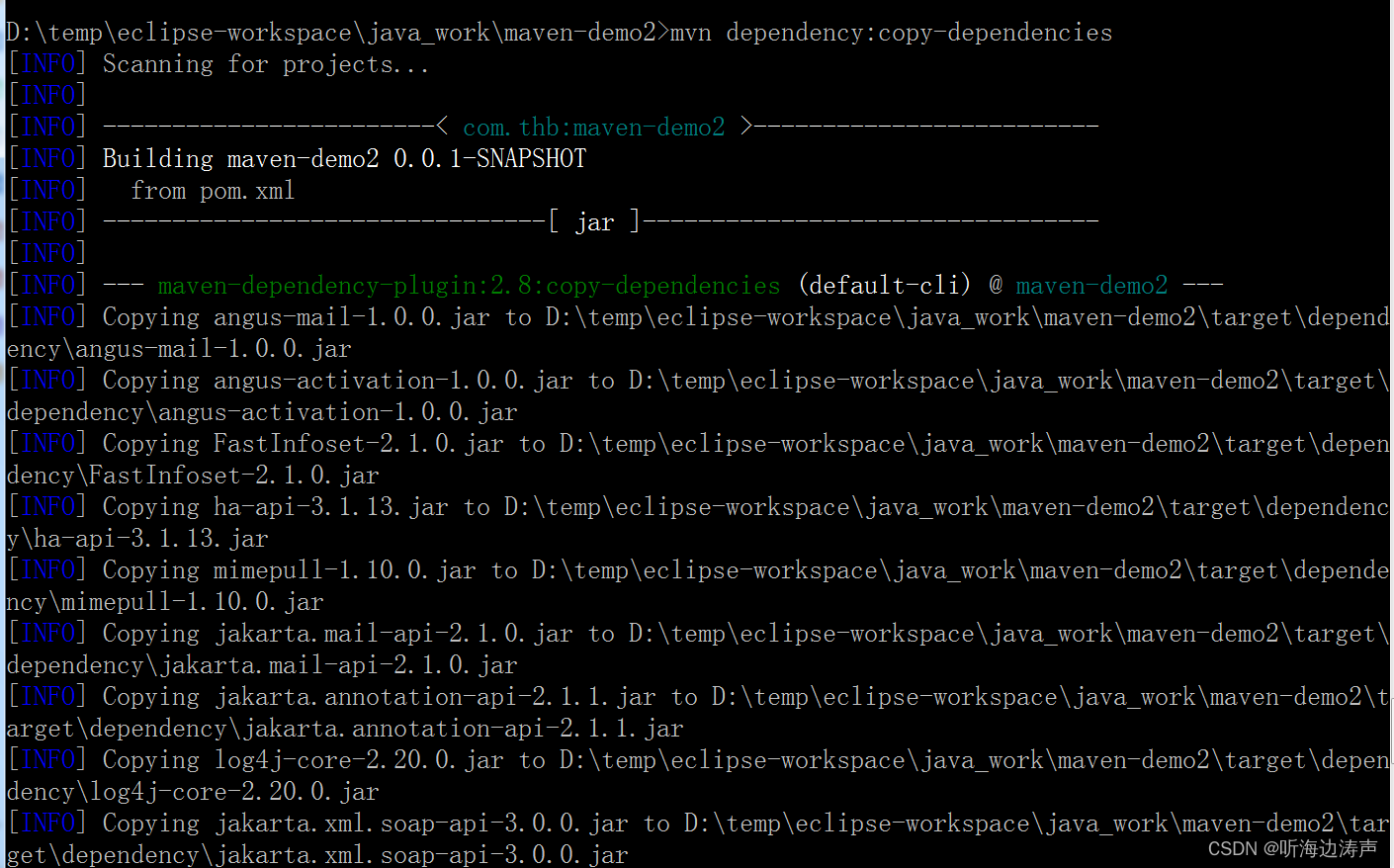The width and height of the screenshot is (1394, 868).
Task: Select wrapped line "ency\angus-mail-1.0.0.jar"
Action: pos(179,349)
